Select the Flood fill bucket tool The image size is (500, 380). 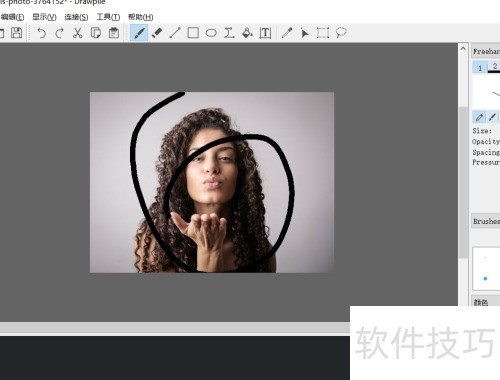[247, 33]
